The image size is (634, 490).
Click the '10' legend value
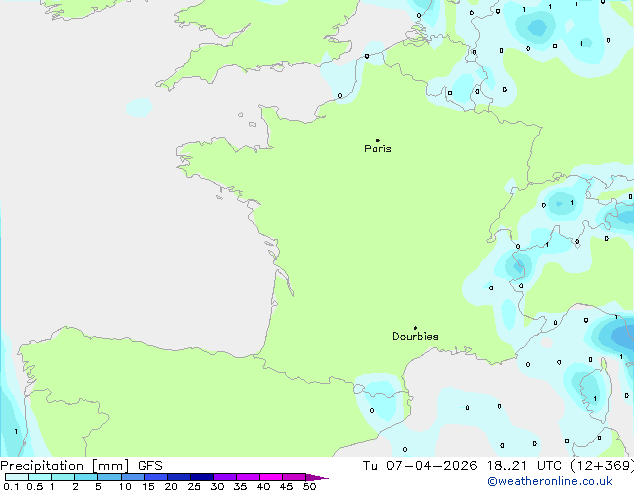[x=125, y=486]
